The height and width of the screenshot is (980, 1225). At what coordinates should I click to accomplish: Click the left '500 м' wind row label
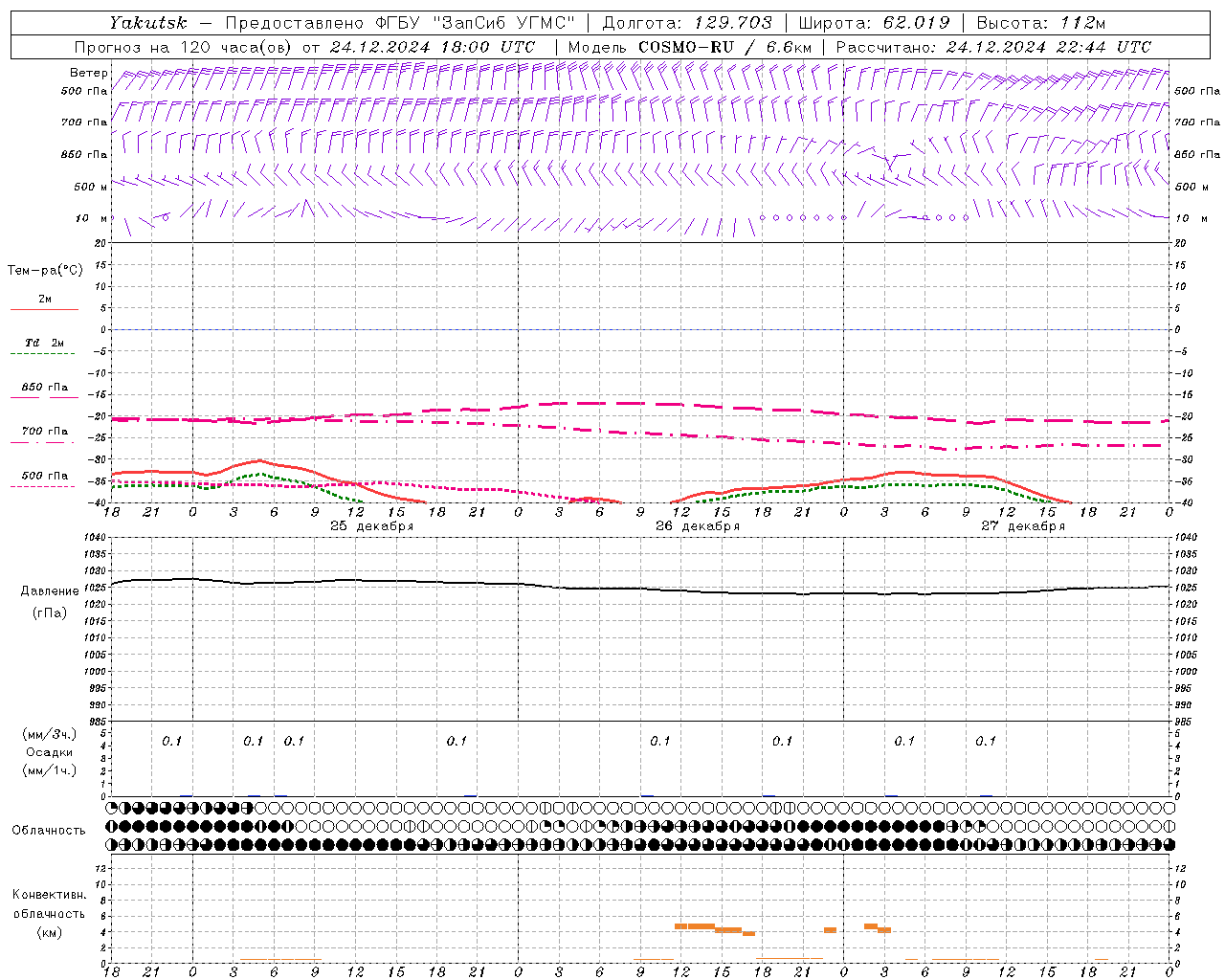point(91,187)
